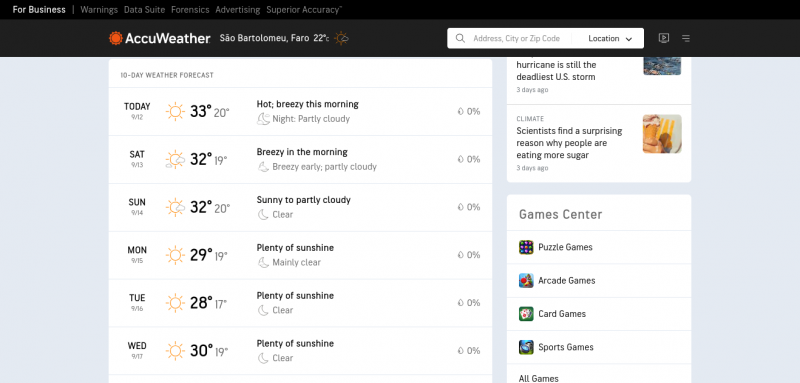
Task: Open the hurricane article thumbnail image
Action: pos(662,66)
